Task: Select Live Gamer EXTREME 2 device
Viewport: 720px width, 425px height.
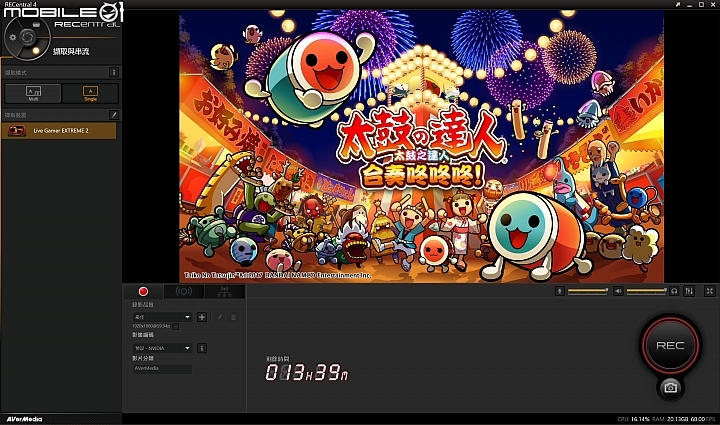Action: coord(59,131)
